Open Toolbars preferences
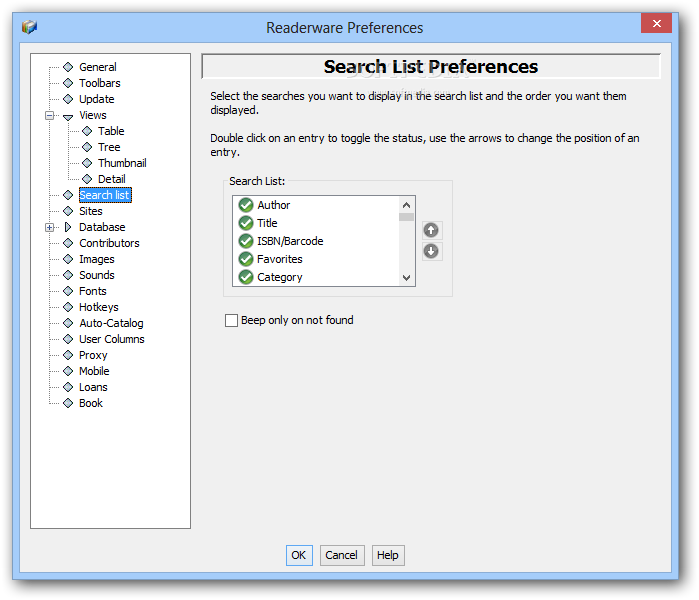This screenshot has height=600, width=699. 100,83
